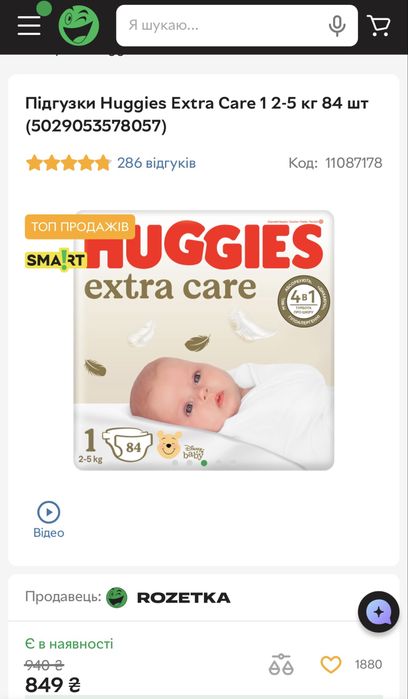Tap the ROZETKA seller name
Screen dimensions: 408x699
pyautogui.click(x=183, y=598)
